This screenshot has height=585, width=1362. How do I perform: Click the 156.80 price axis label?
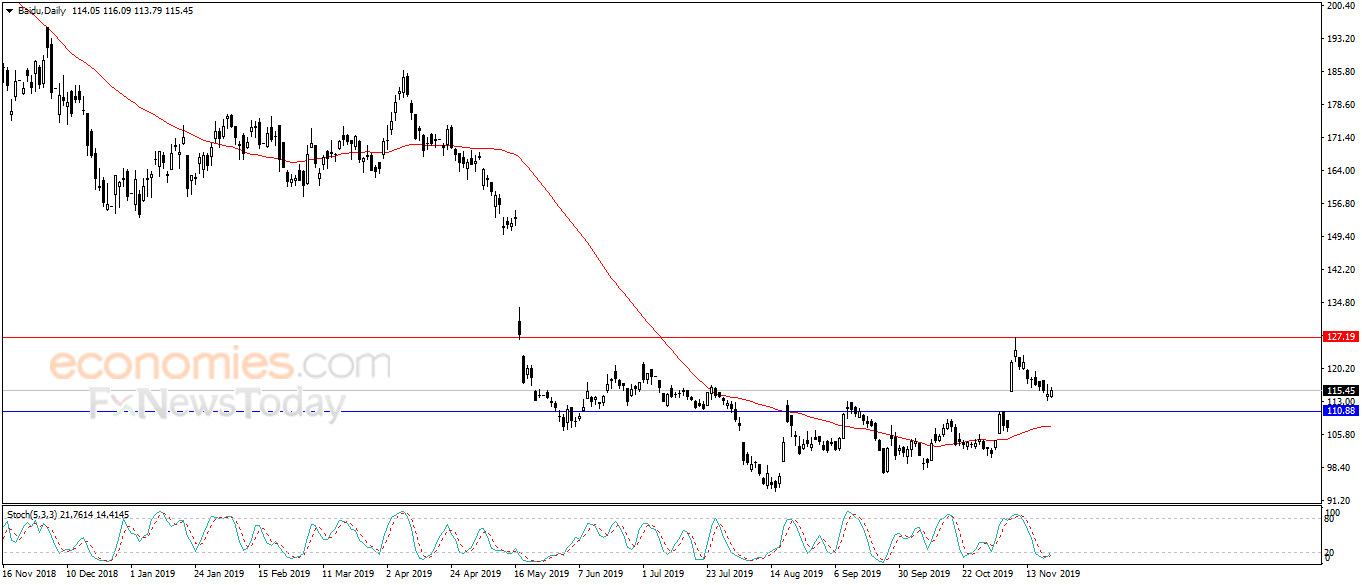coord(1340,204)
